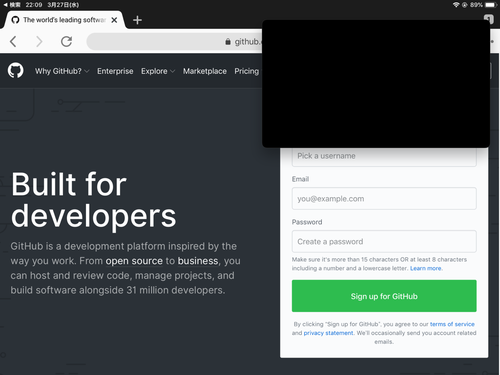Expand the Why GitHub? menu

(62, 71)
